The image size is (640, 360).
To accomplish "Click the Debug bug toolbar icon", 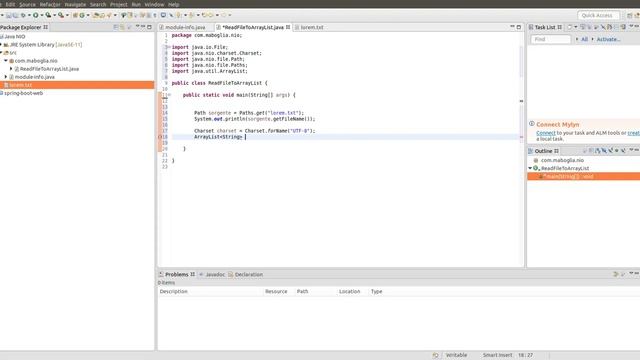I will coord(23,15).
